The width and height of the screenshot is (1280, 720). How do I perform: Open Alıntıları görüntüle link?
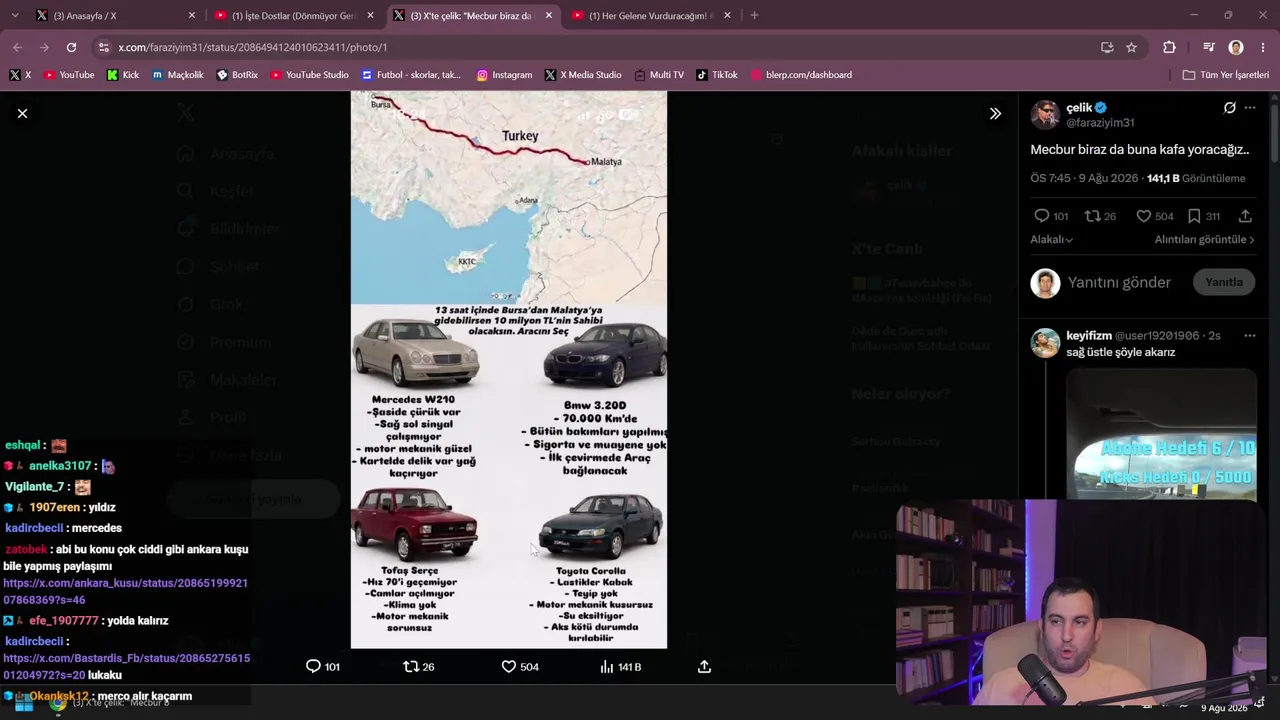[x=1204, y=240]
